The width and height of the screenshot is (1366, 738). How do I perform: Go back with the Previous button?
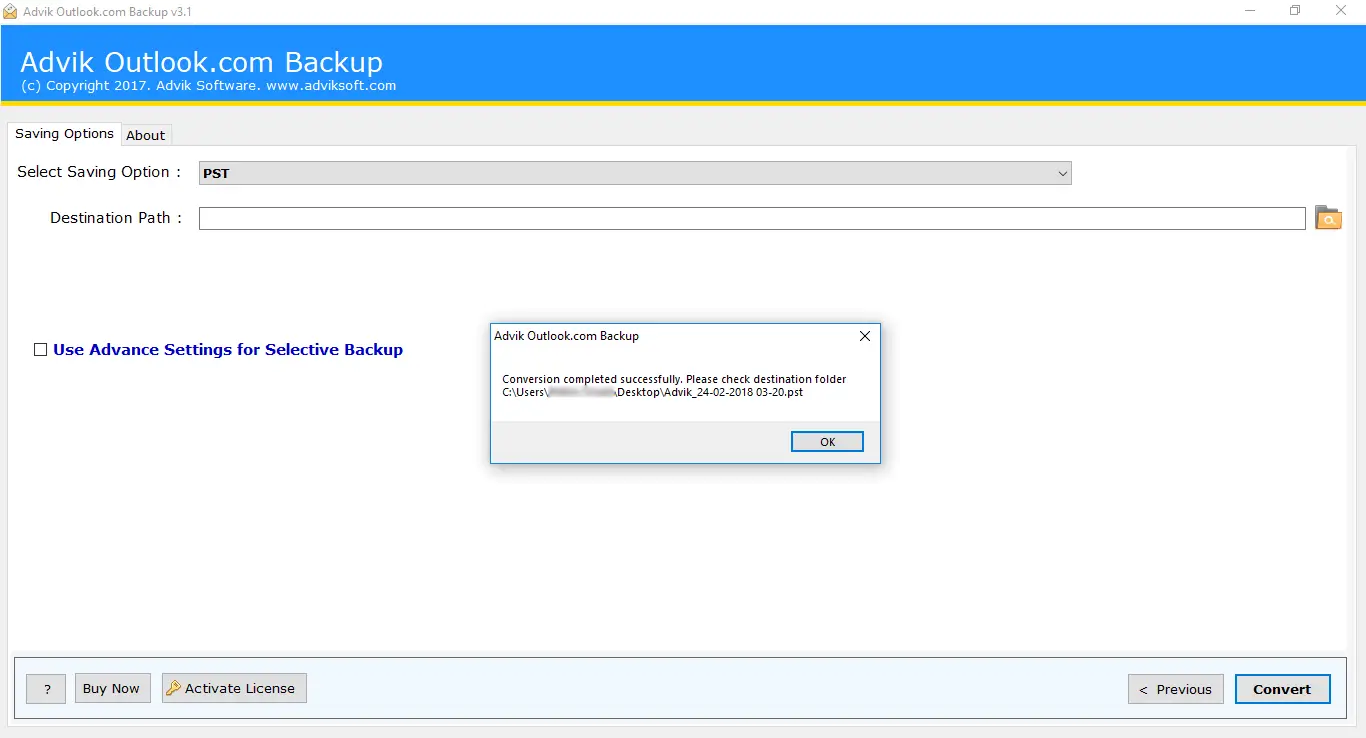[x=1175, y=689]
